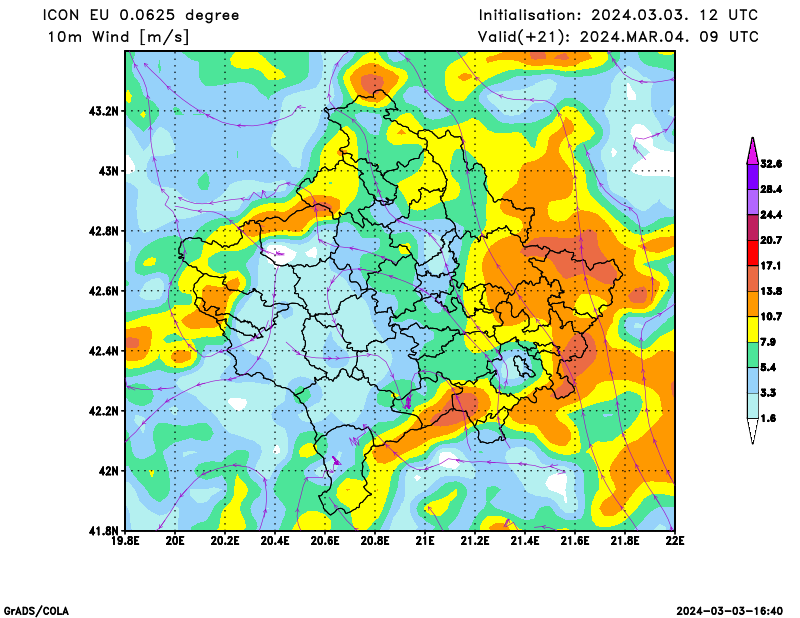Click the 20.4E longitude label
This screenshot has height=618, width=800.
(x=275, y=541)
